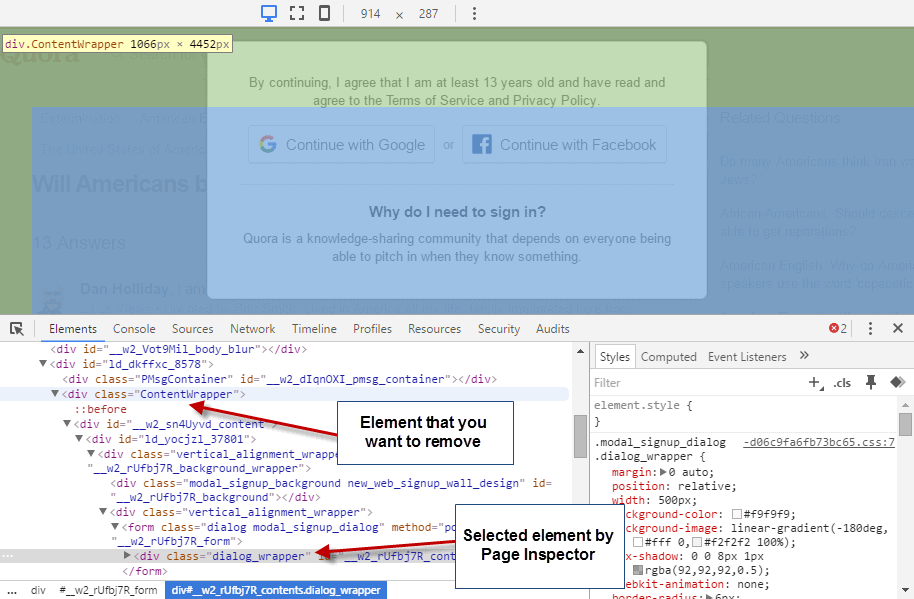Open the -d06c9fa6fb73bc65.css:7 source link
The width and height of the screenshot is (914, 599).
[819, 442]
